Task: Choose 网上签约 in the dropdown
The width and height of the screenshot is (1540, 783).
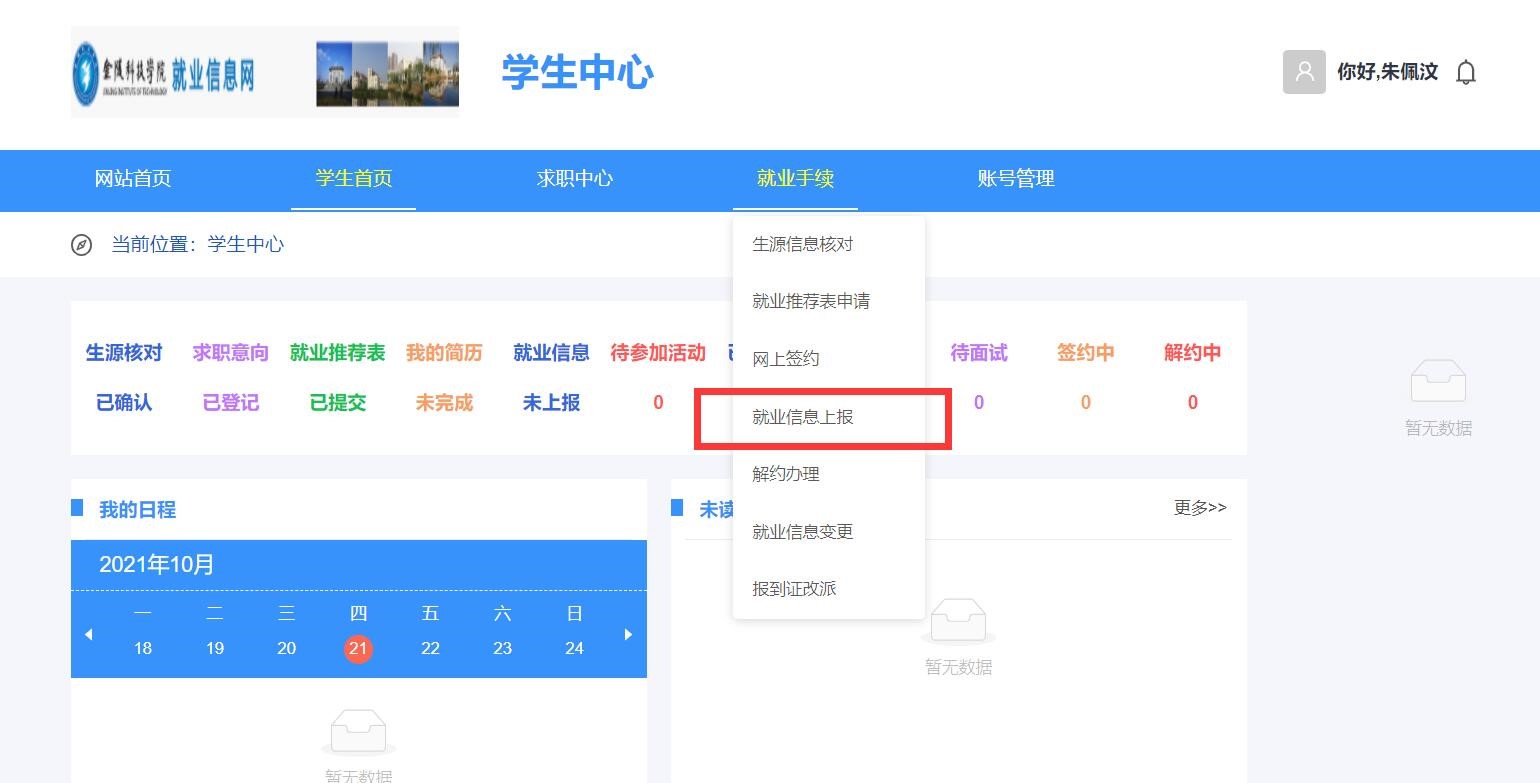Action: pyautogui.click(x=786, y=359)
